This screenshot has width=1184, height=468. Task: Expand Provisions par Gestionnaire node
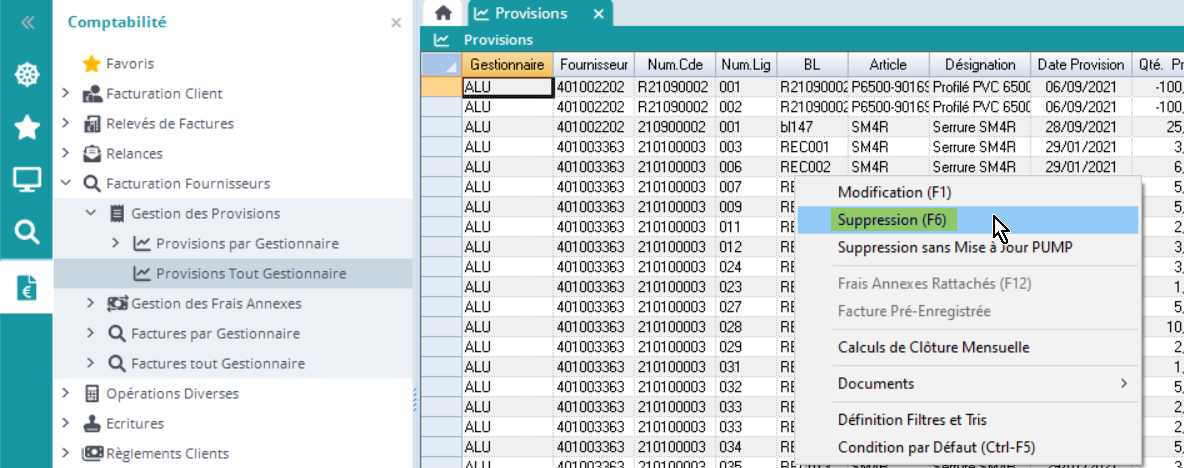116,244
